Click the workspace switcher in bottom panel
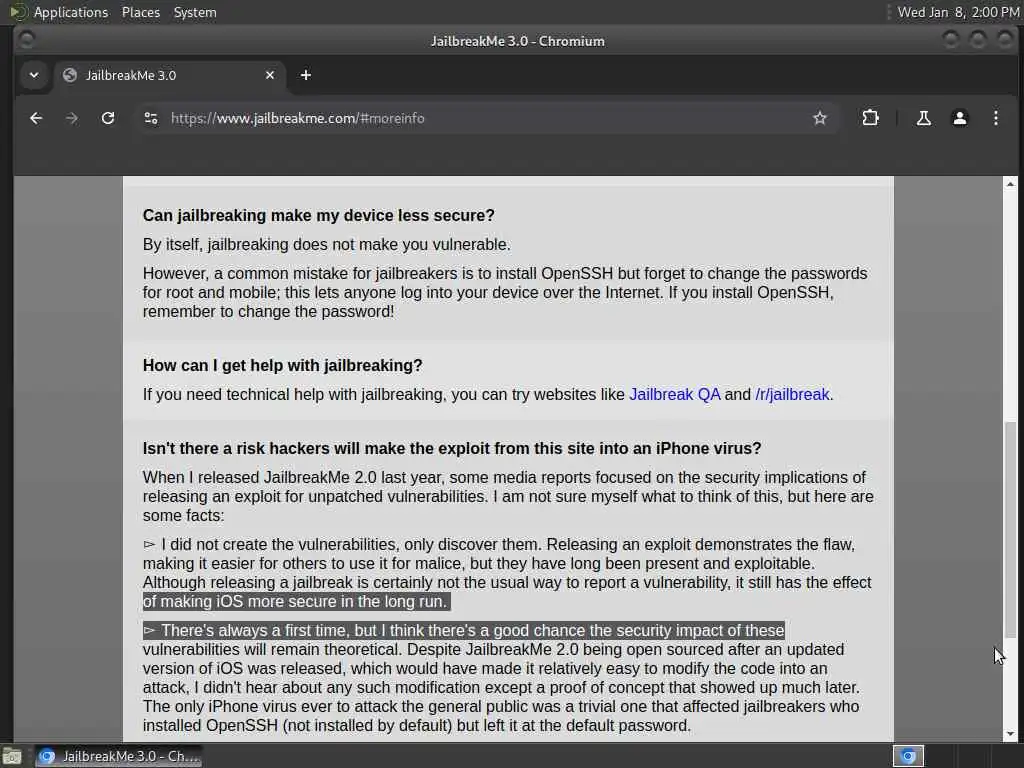The image size is (1024, 768). (908, 756)
